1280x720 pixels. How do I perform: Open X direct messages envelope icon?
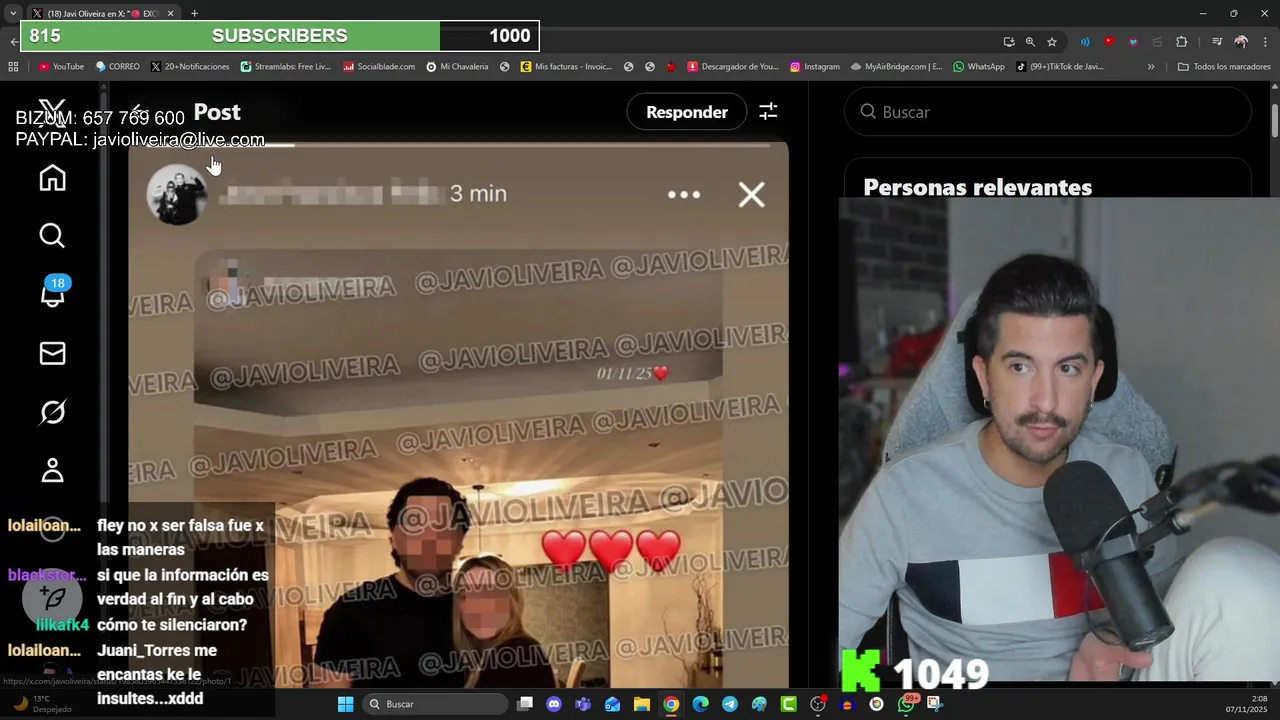(x=52, y=353)
